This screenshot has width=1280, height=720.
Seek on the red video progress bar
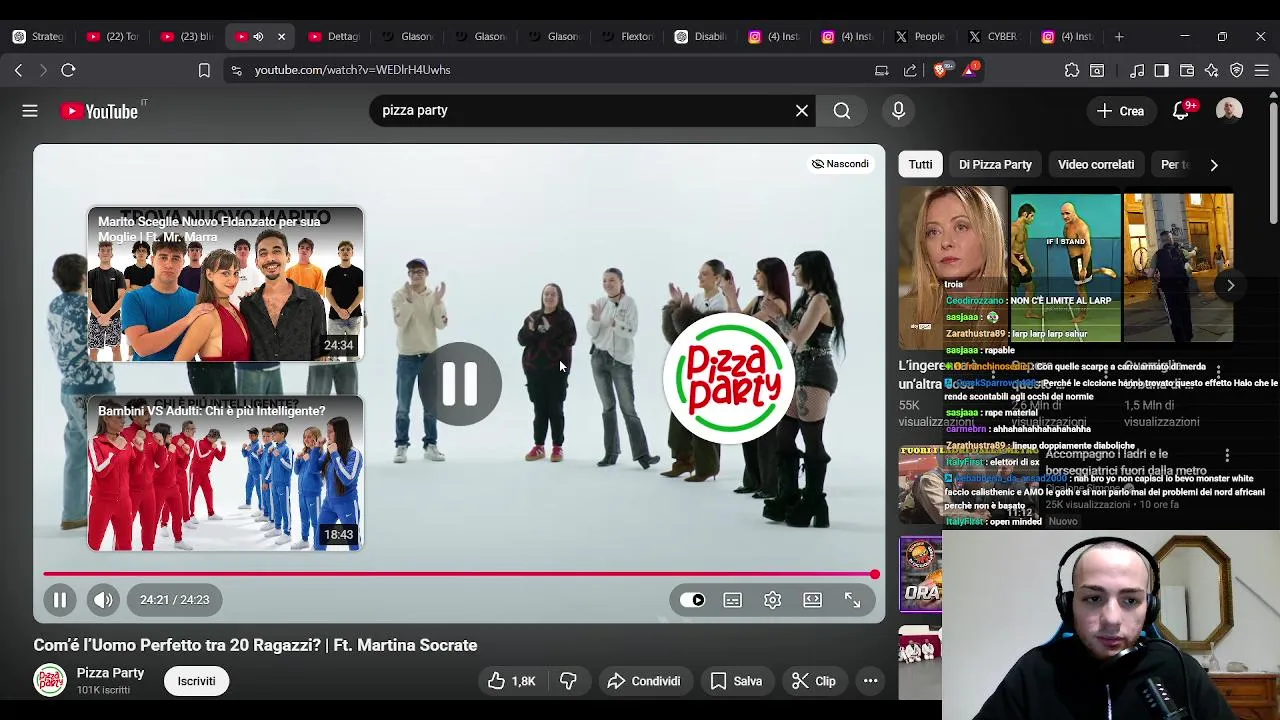pyautogui.click(x=460, y=574)
